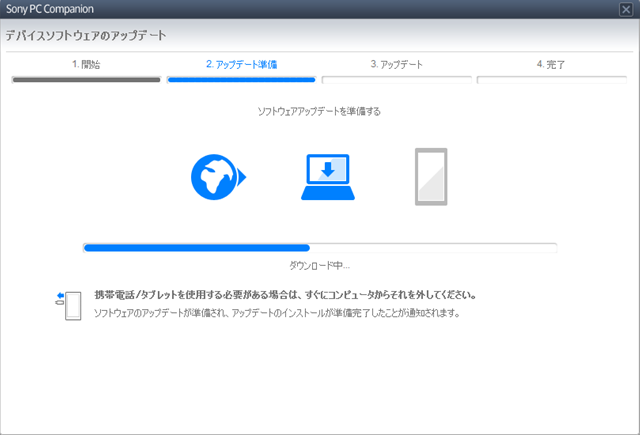Click the gray phone device icon
This screenshot has width=640, height=435.
[431, 177]
